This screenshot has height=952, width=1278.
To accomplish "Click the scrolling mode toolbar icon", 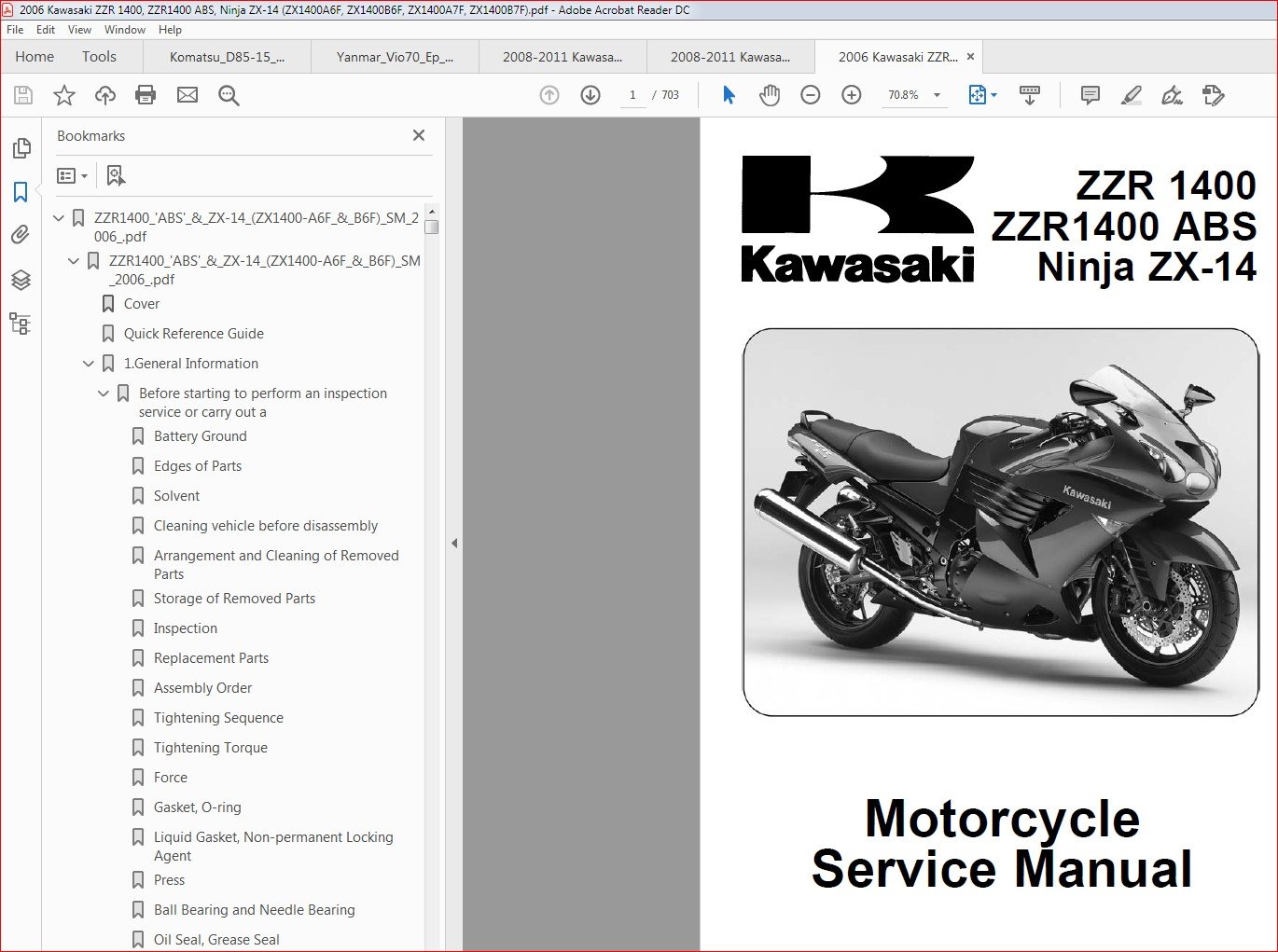I will 1030,95.
